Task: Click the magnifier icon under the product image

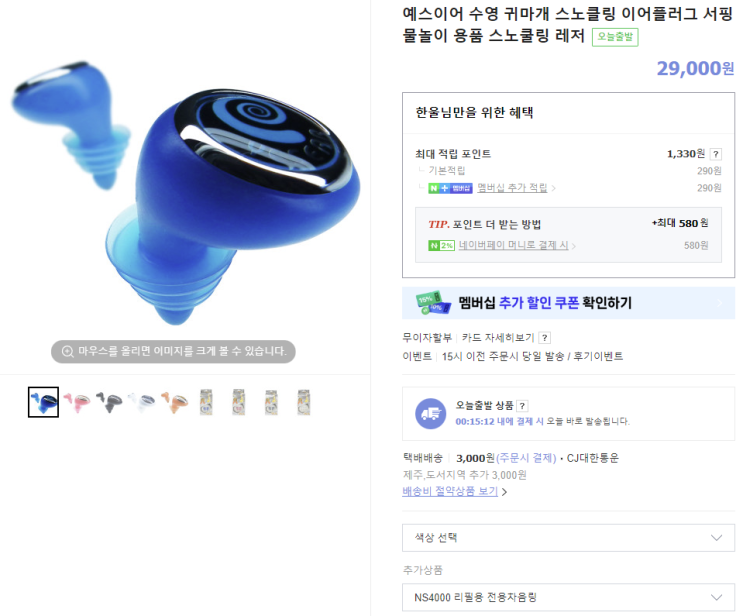Action: 68,352
